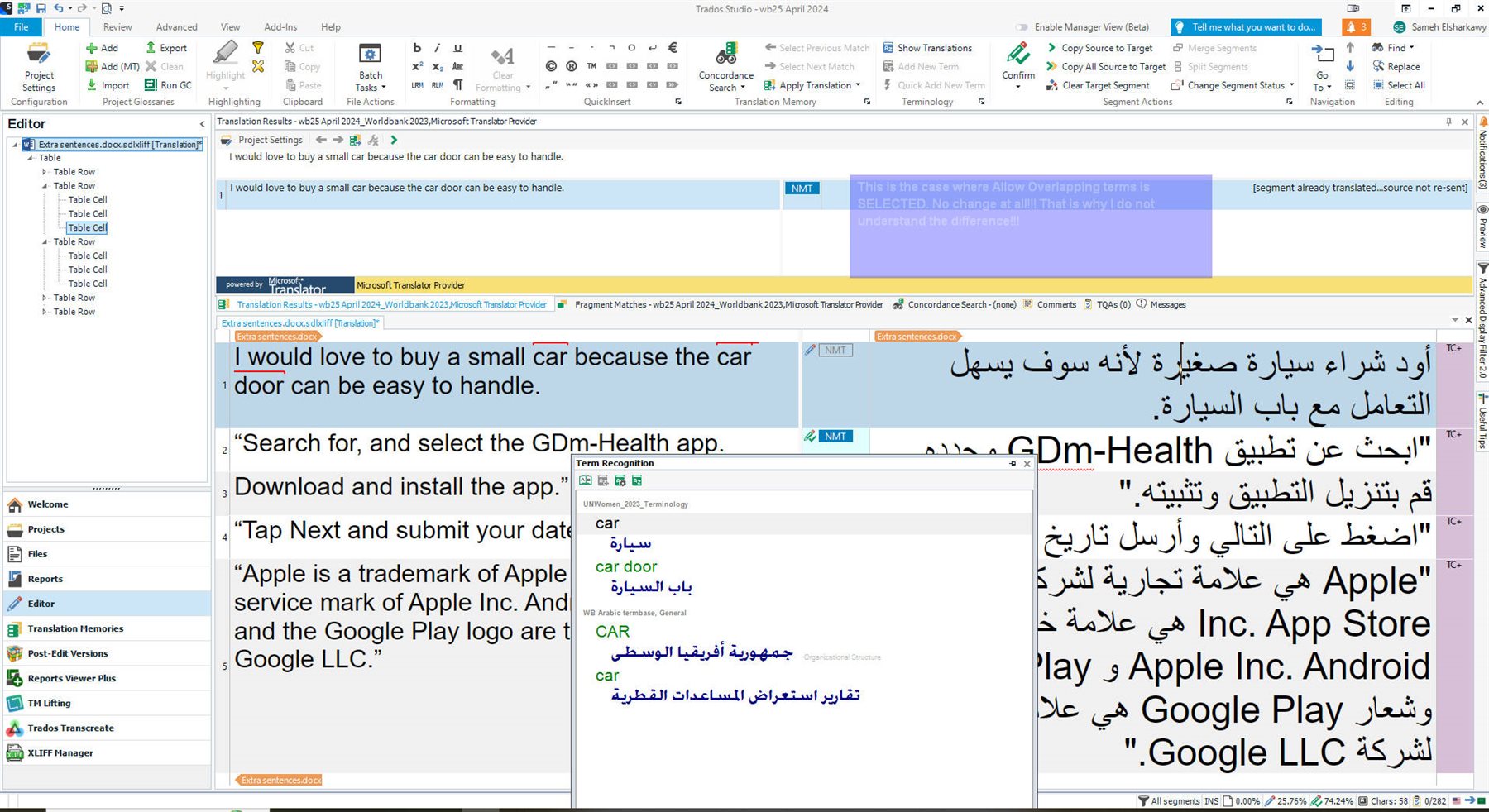Switch to View ribbon tab
This screenshot has width=1489, height=812.
230,27
